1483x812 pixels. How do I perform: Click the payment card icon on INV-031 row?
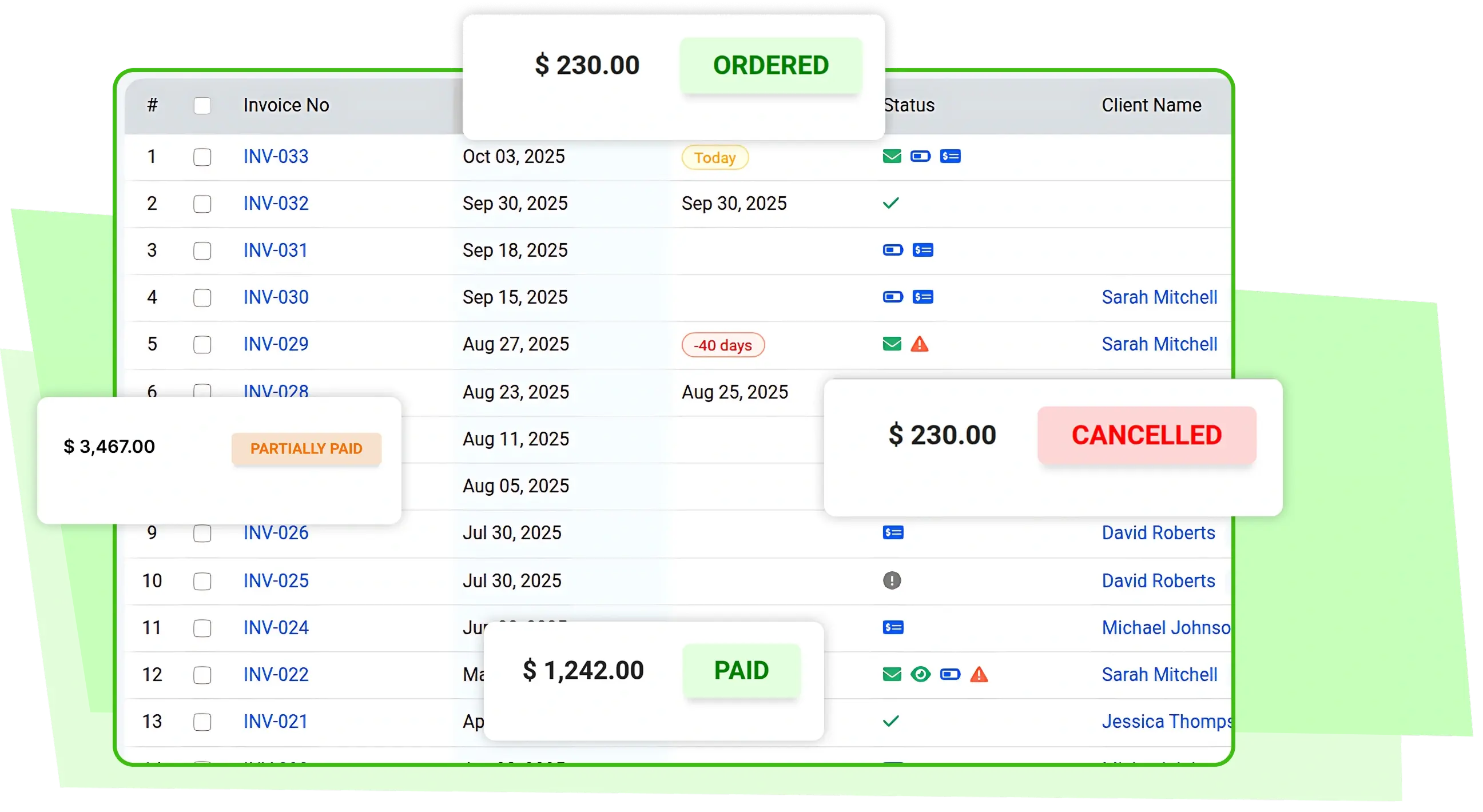tap(892, 250)
